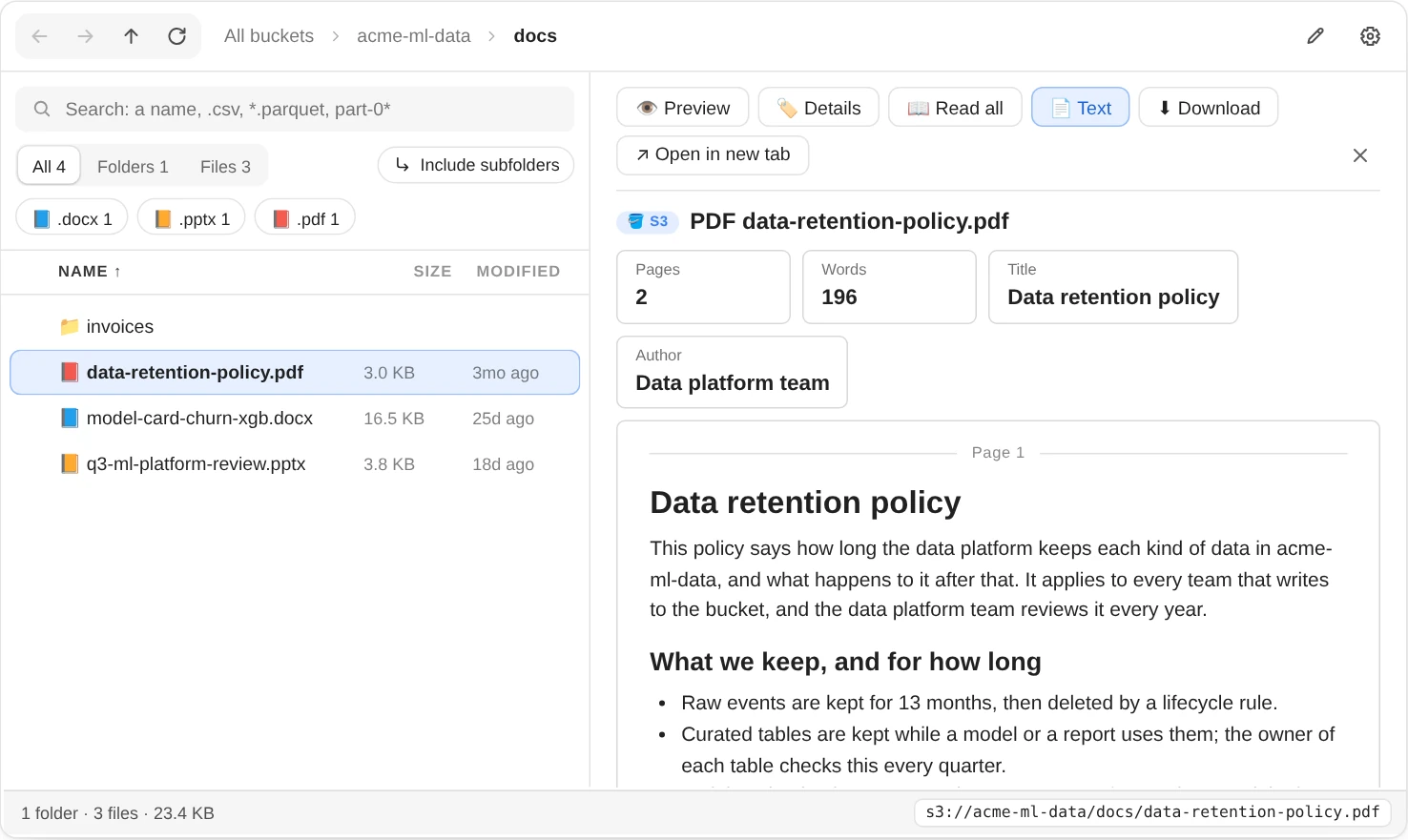Click the search magnifier icon
The image size is (1408, 840).
coord(42,109)
